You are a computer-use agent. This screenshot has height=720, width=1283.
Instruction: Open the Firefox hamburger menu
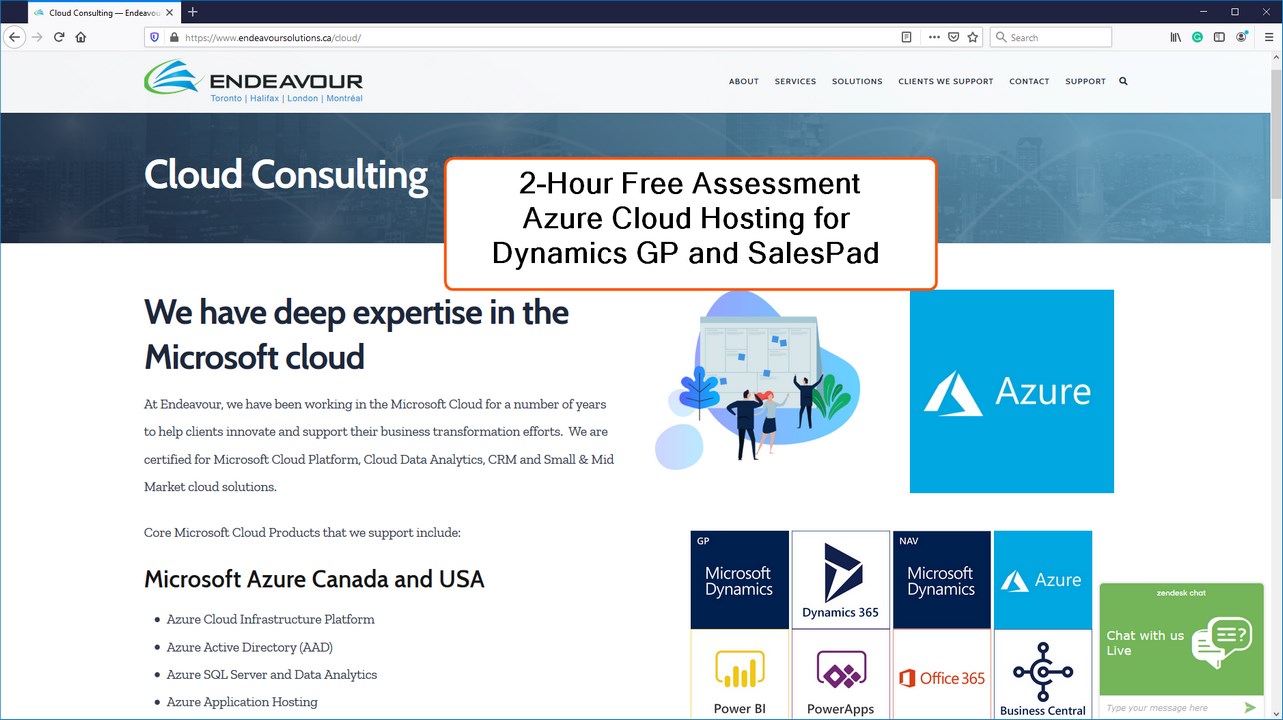1268,37
